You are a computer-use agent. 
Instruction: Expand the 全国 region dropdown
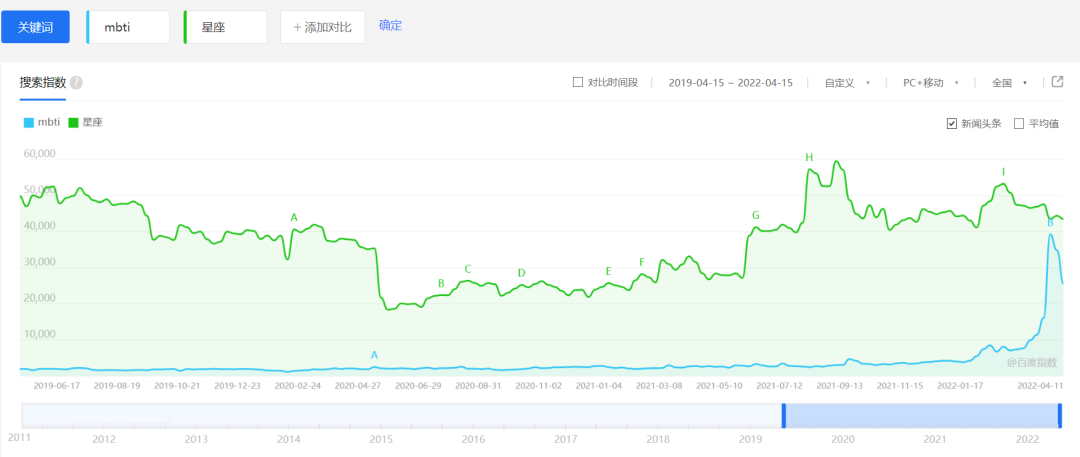click(x=1009, y=83)
